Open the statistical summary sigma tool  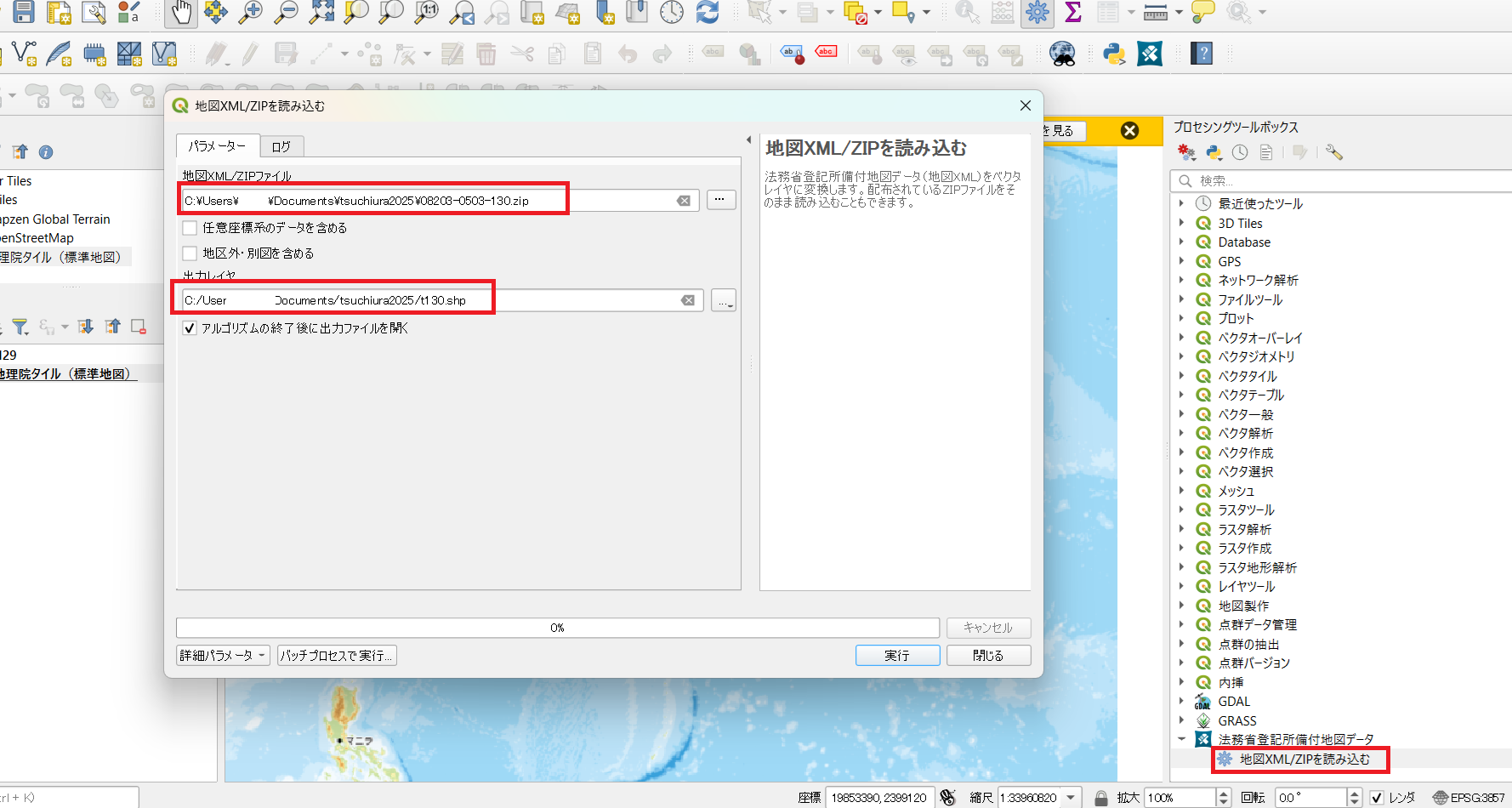1073,12
